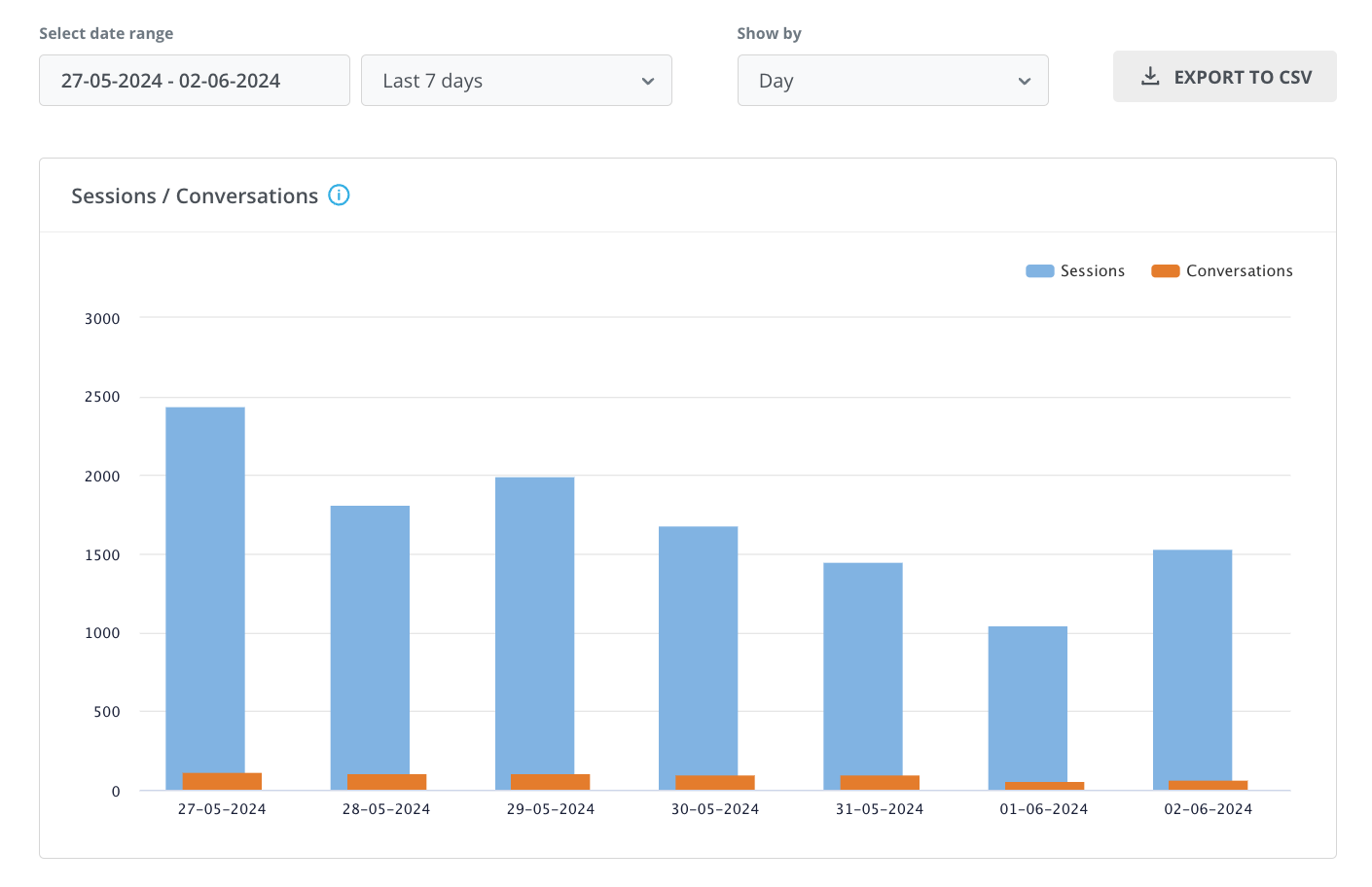Click the orange Conversations bar for 02-06-2024
The width and height of the screenshot is (1372, 887).
[1209, 786]
